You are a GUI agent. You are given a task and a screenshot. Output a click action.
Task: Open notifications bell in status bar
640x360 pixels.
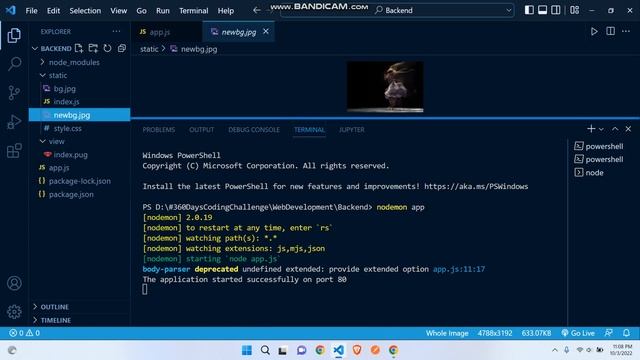627,333
